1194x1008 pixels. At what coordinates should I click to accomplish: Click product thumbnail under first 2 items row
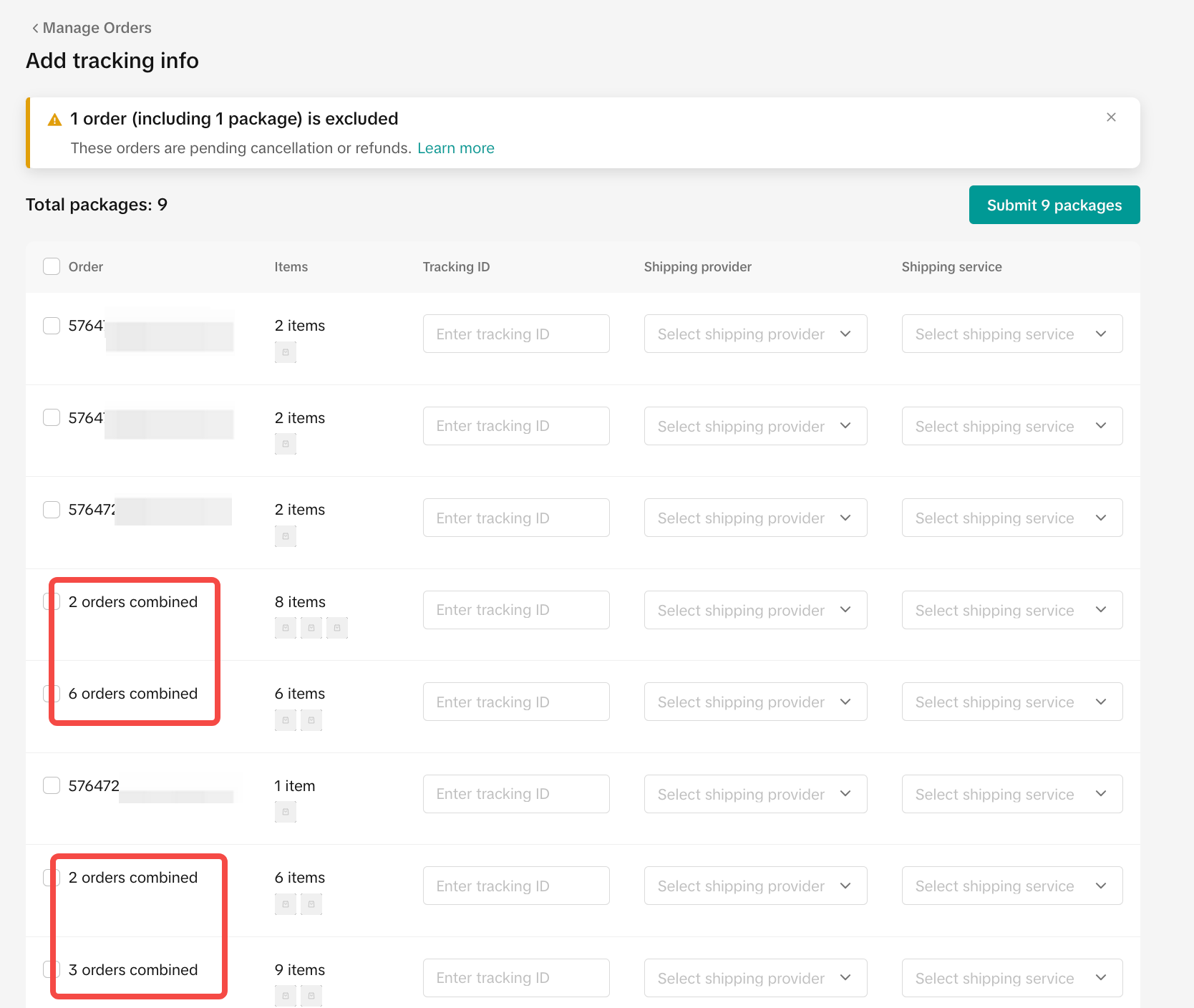click(x=286, y=352)
